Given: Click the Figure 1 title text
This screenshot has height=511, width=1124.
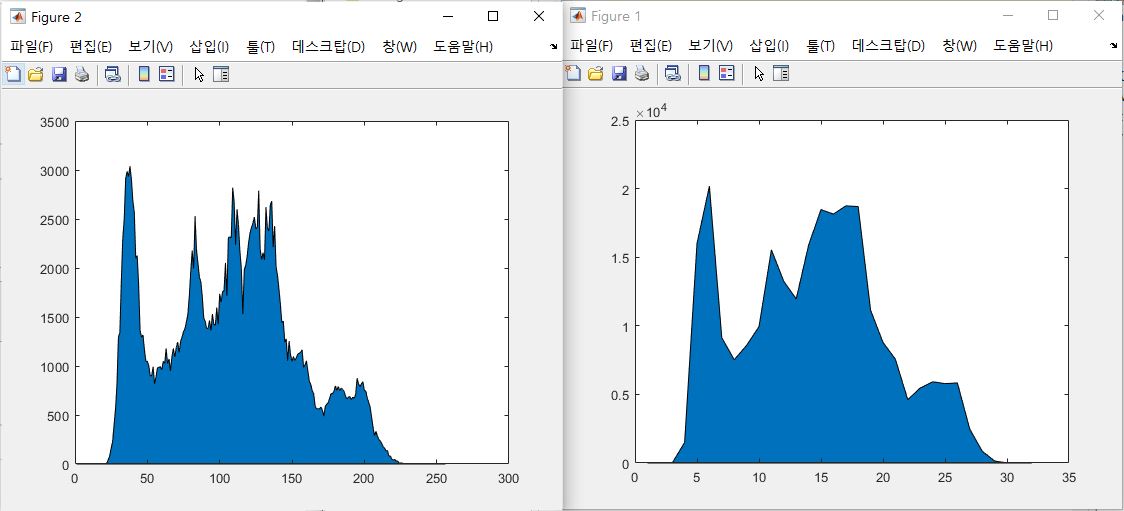Looking at the screenshot, I should (616, 16).
